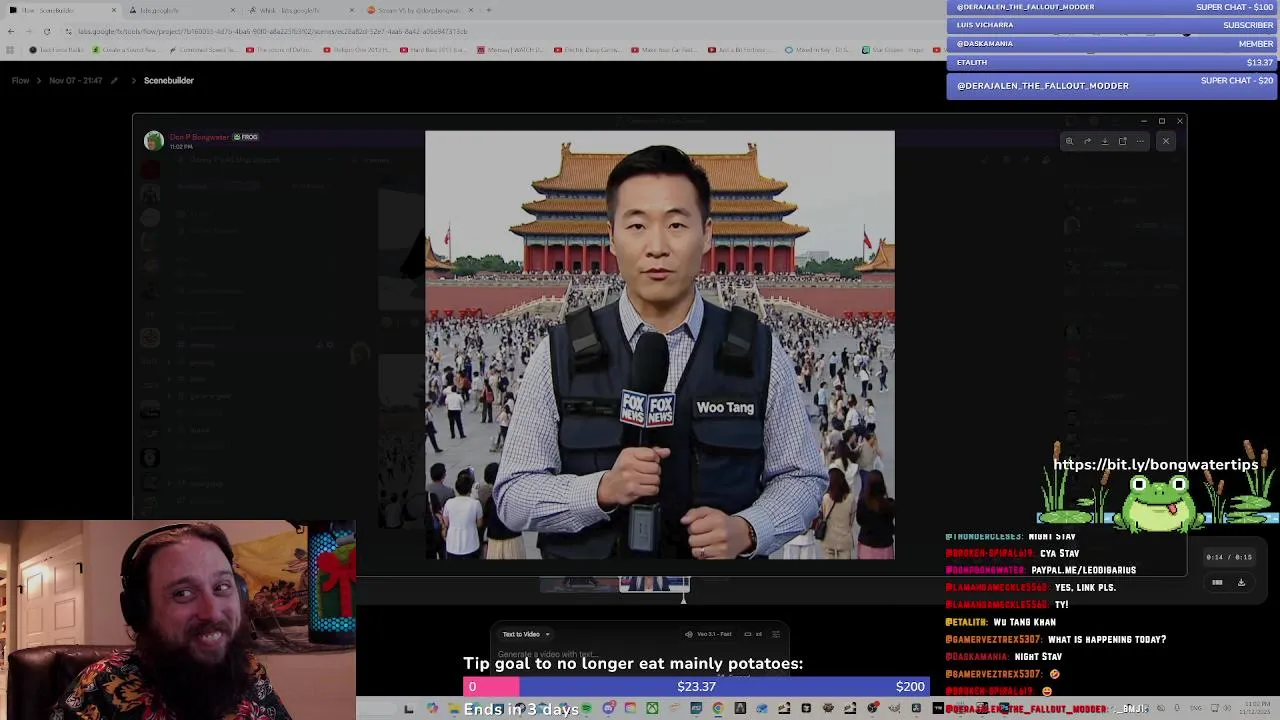Image resolution: width=1280 pixels, height=720 pixels.
Task: Open Chrome from the Windows taskbar
Action: 718,709
